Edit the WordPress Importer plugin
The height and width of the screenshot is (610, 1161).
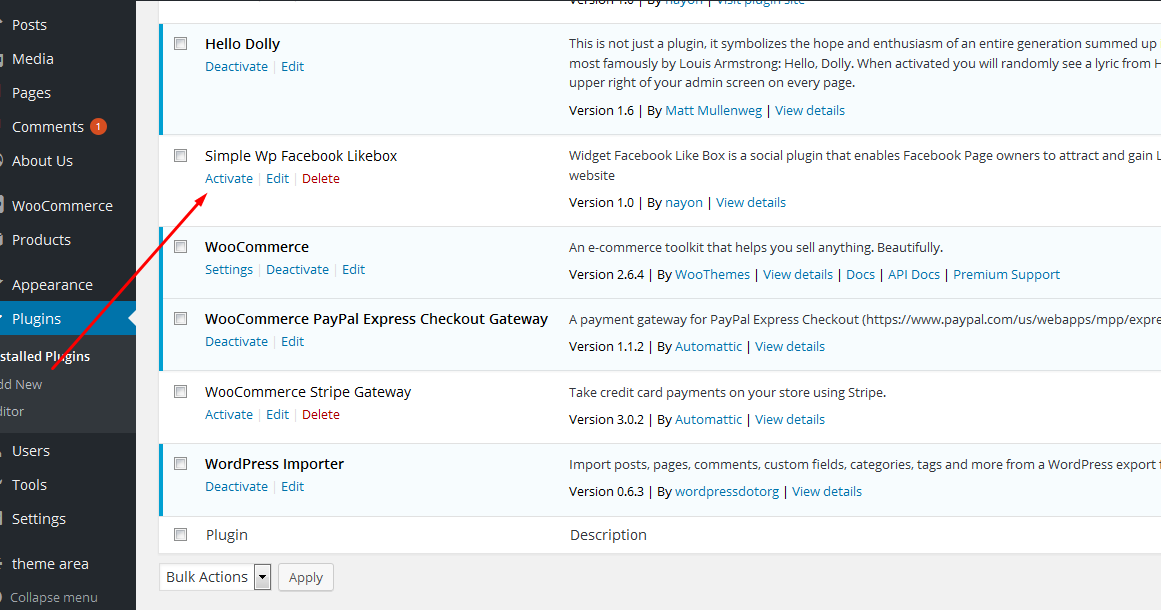click(x=292, y=486)
